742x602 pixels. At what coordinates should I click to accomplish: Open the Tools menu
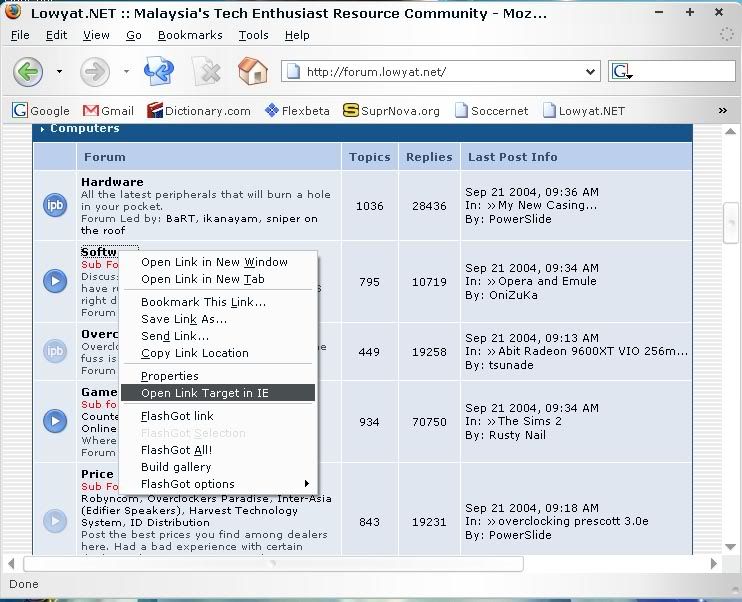(x=253, y=35)
